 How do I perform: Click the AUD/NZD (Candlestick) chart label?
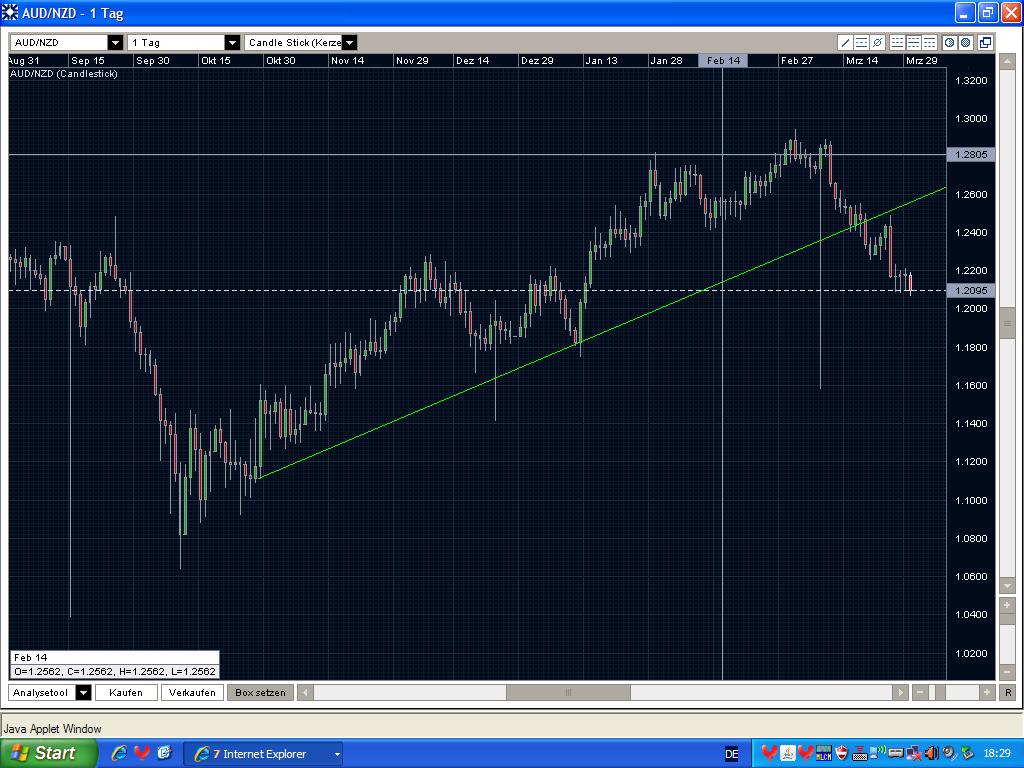(64, 74)
